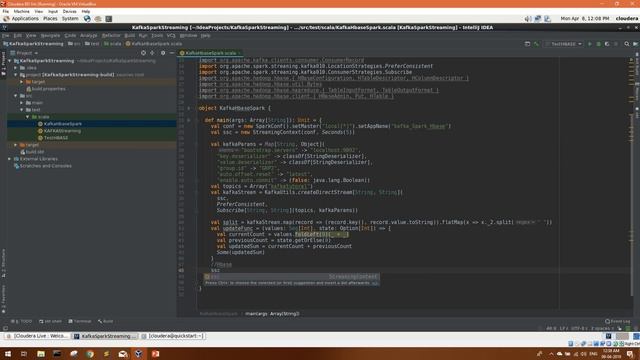This screenshot has height=360, width=640.
Task: Click KafkaSparkStreaming breadcrumb in navigation bar
Action: [33, 44]
